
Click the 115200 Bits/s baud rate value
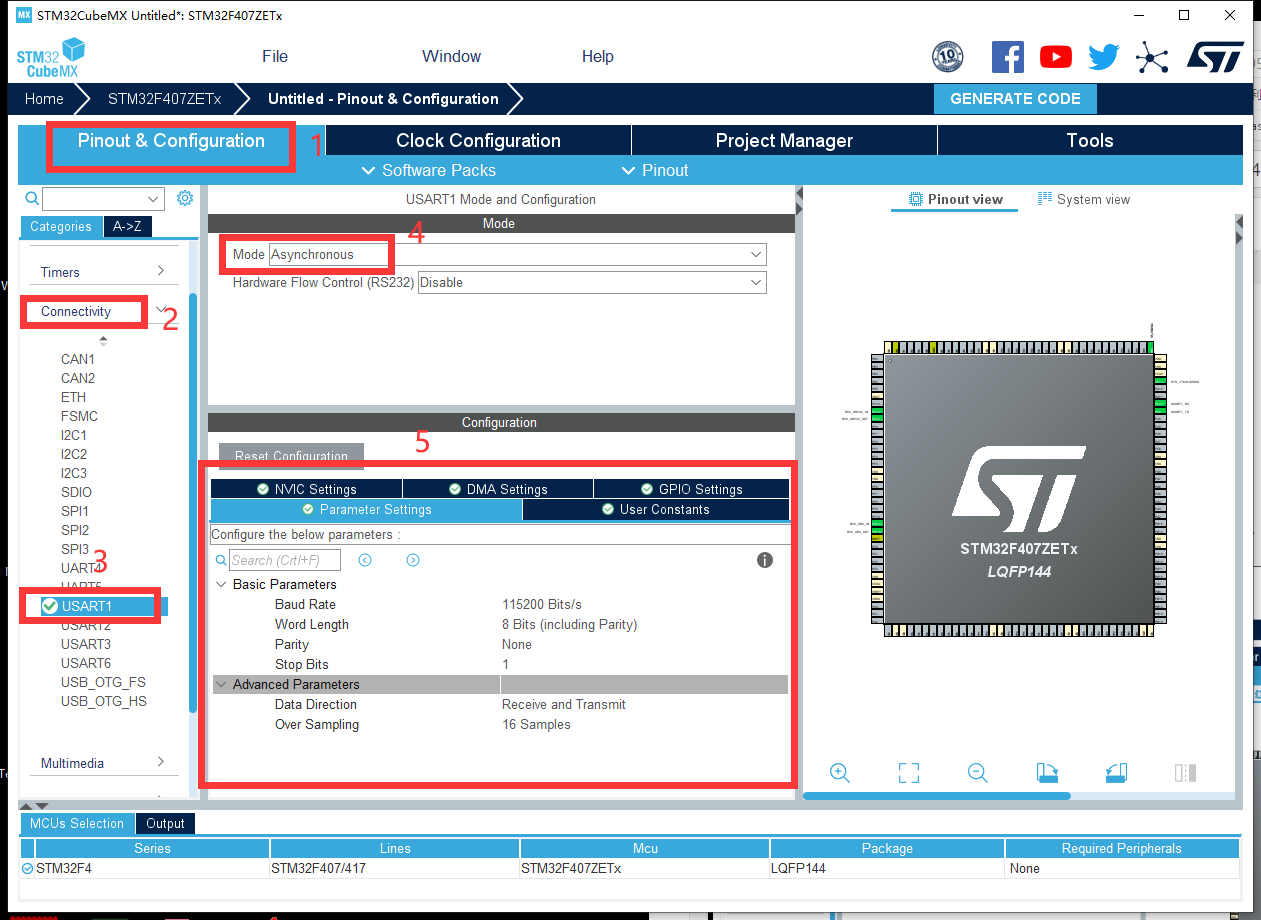[x=542, y=604]
